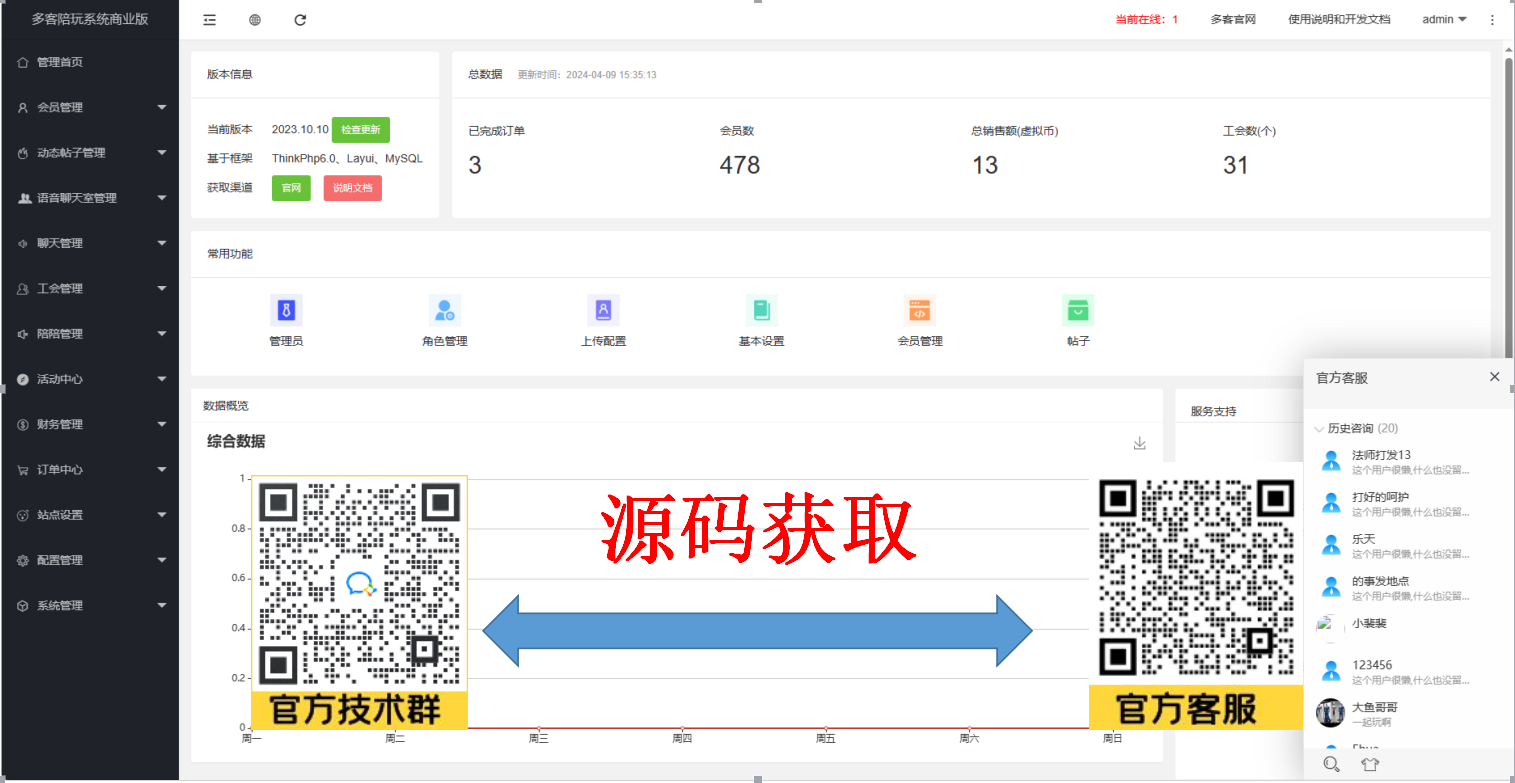Open the globe website icon
The width and height of the screenshot is (1515, 783).
(x=255, y=19)
